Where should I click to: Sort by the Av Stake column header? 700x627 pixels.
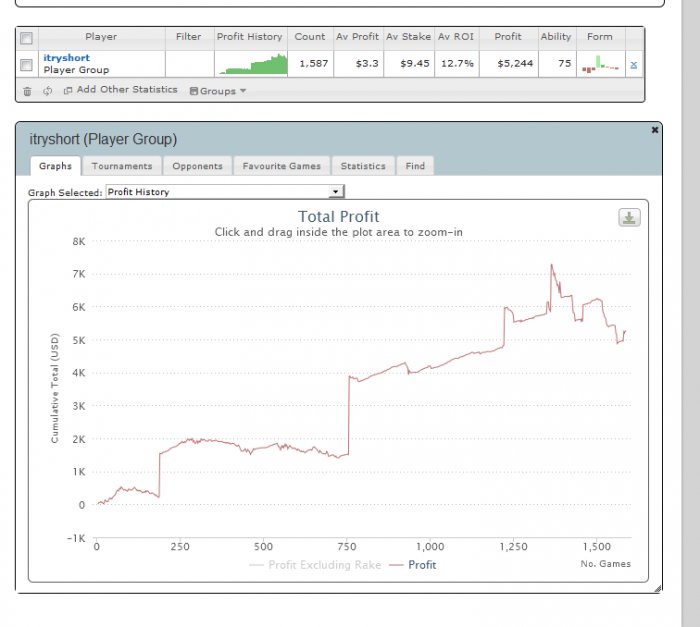click(x=408, y=37)
